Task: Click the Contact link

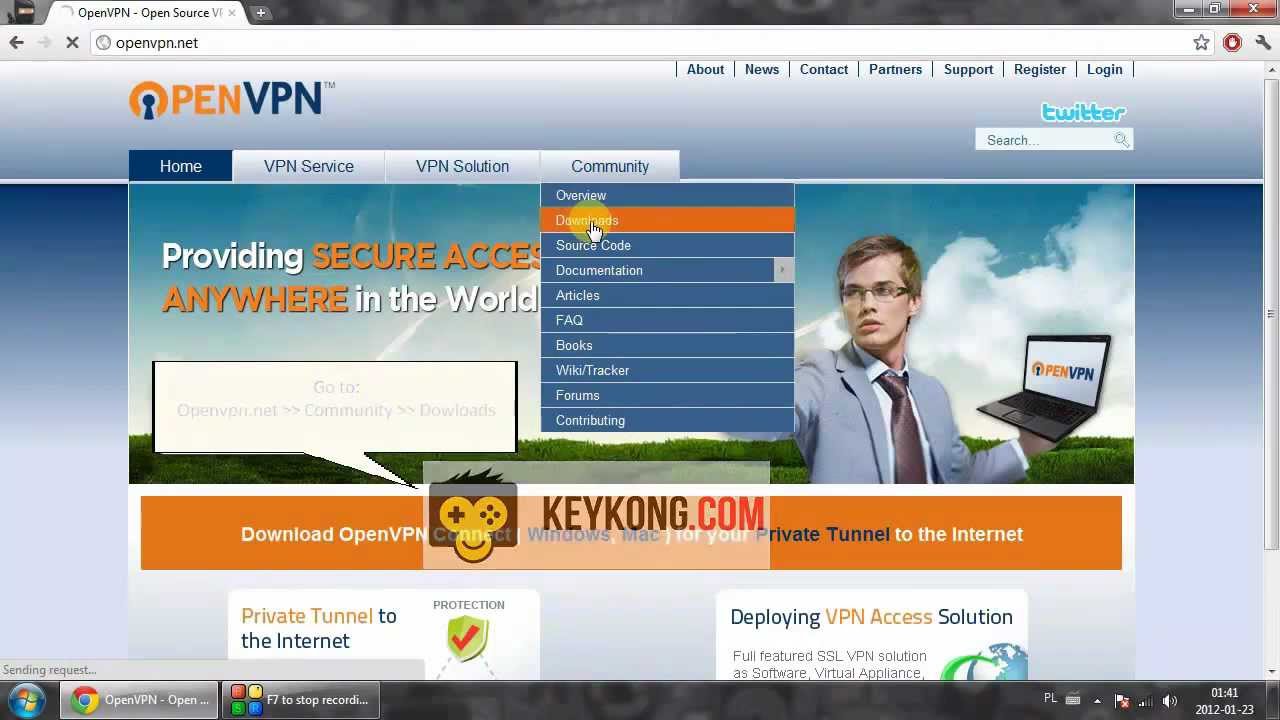Action: point(824,69)
